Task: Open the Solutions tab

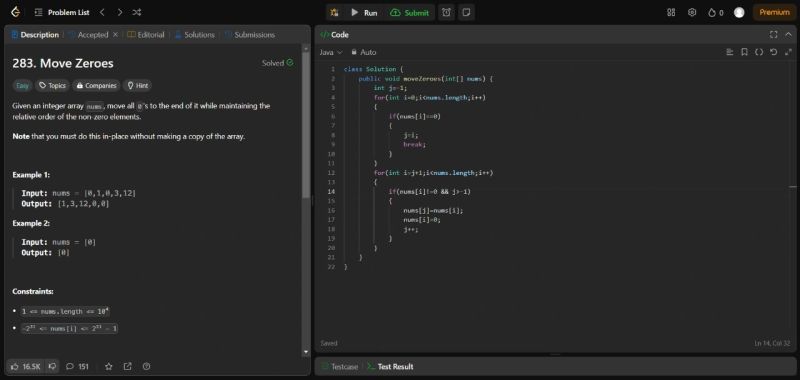Action: point(194,35)
